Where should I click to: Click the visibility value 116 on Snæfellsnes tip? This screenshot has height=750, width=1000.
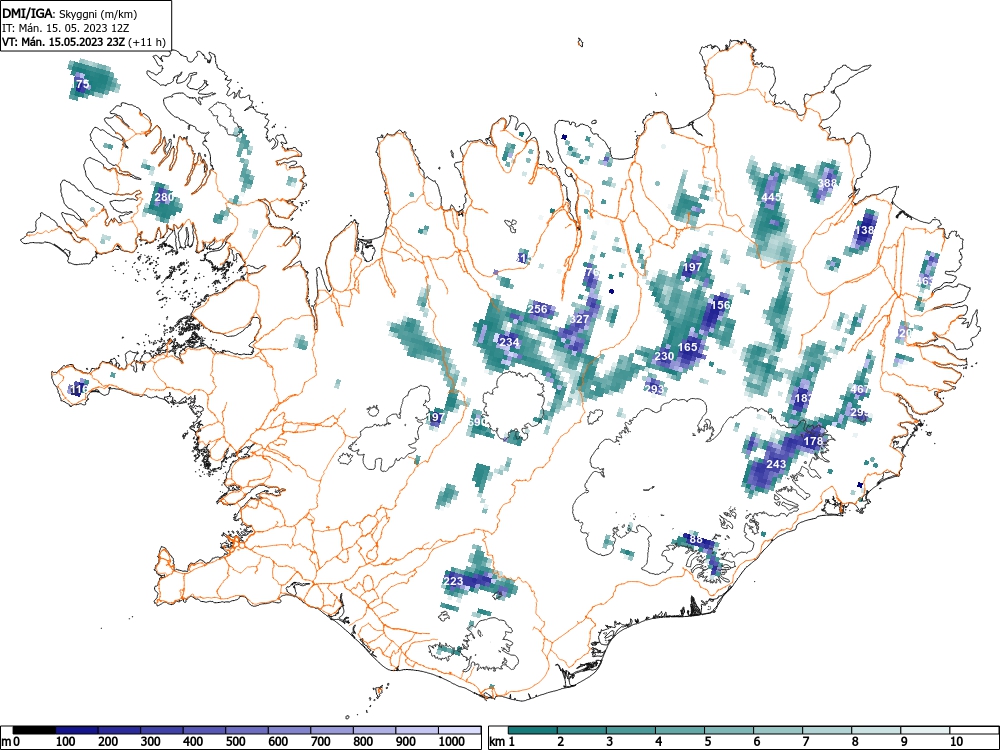(78, 389)
